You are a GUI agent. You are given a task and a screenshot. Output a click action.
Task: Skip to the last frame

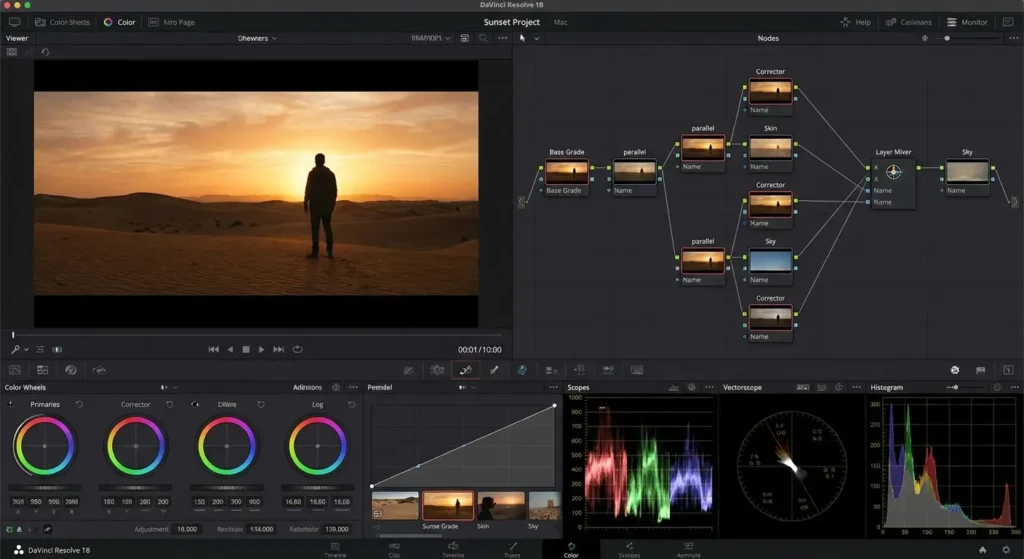pyautogui.click(x=278, y=349)
